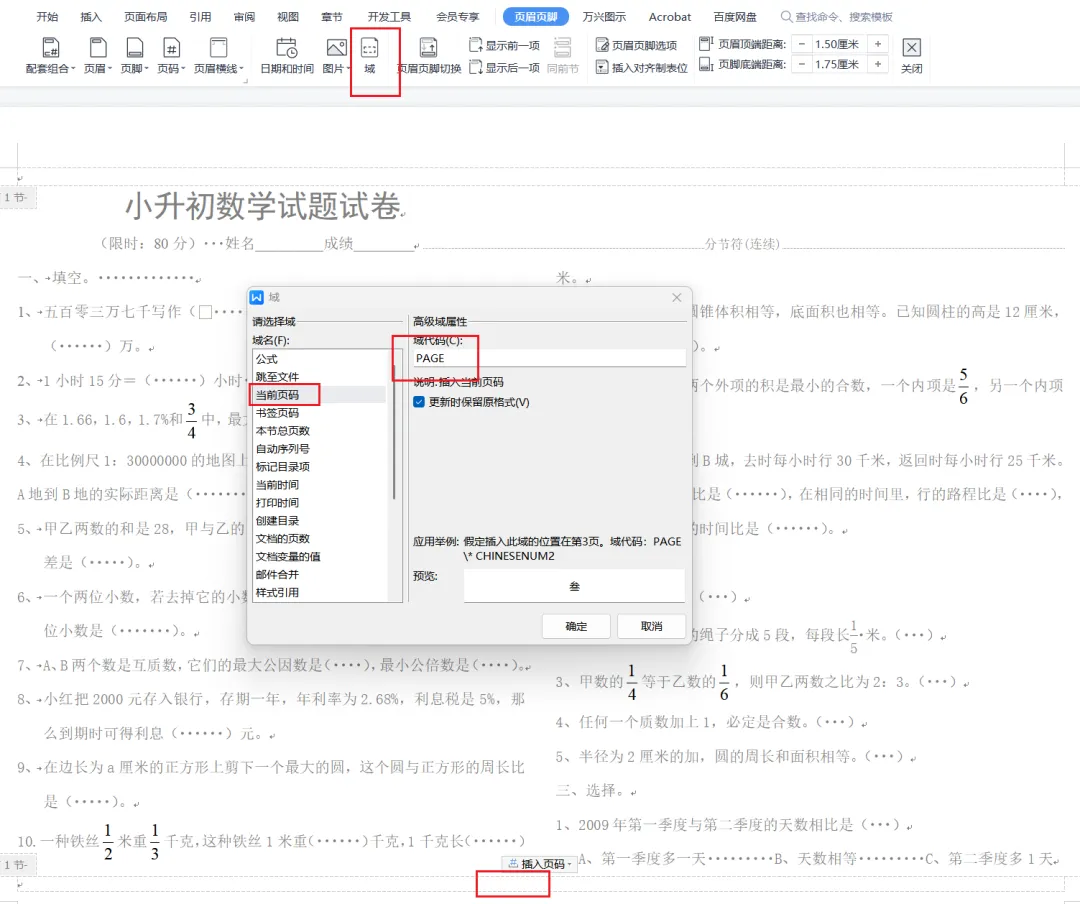Switch to the 页面布局 tab
1080x904 pixels.
[145, 17]
